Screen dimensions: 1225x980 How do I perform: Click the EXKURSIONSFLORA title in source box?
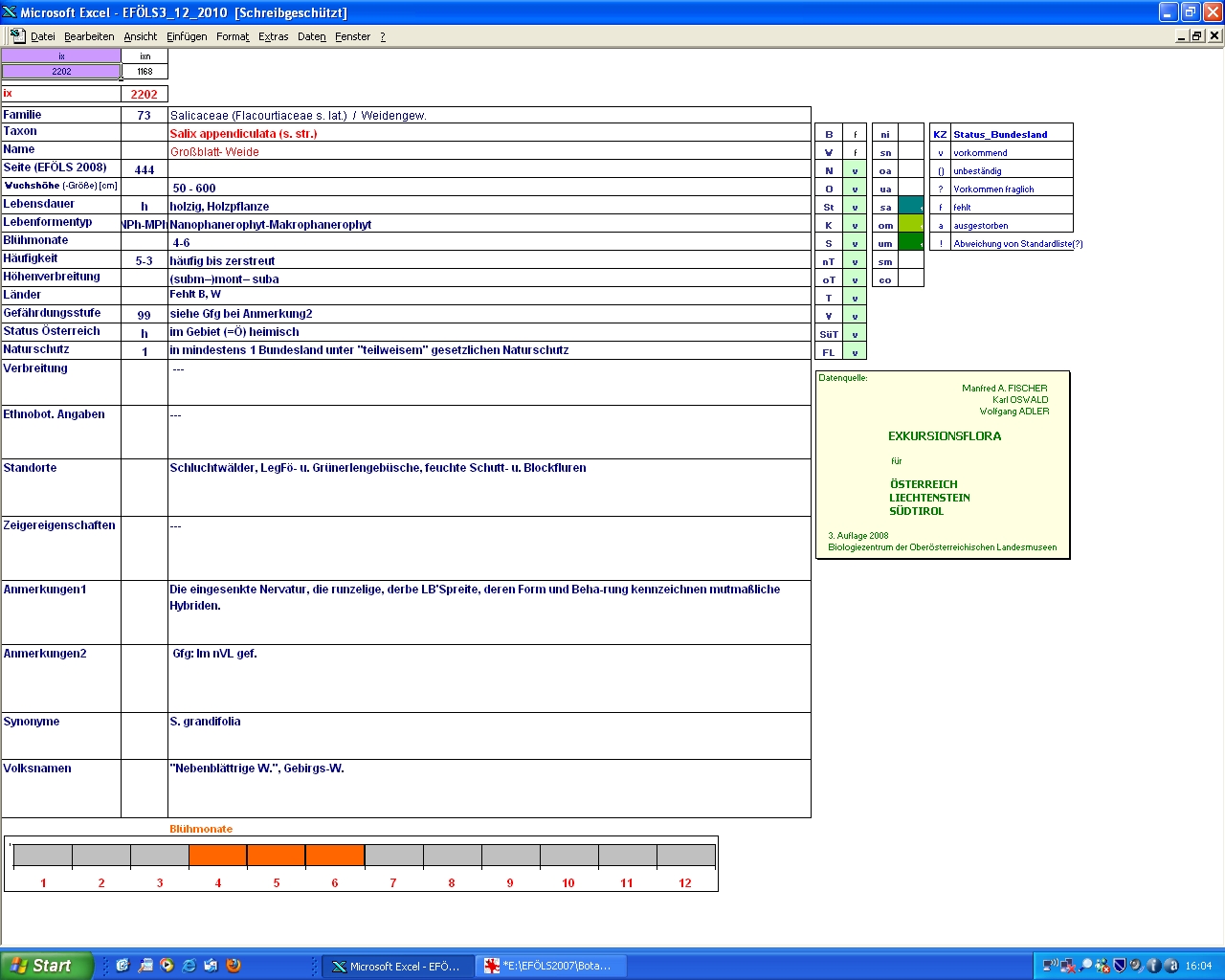pyautogui.click(x=945, y=435)
